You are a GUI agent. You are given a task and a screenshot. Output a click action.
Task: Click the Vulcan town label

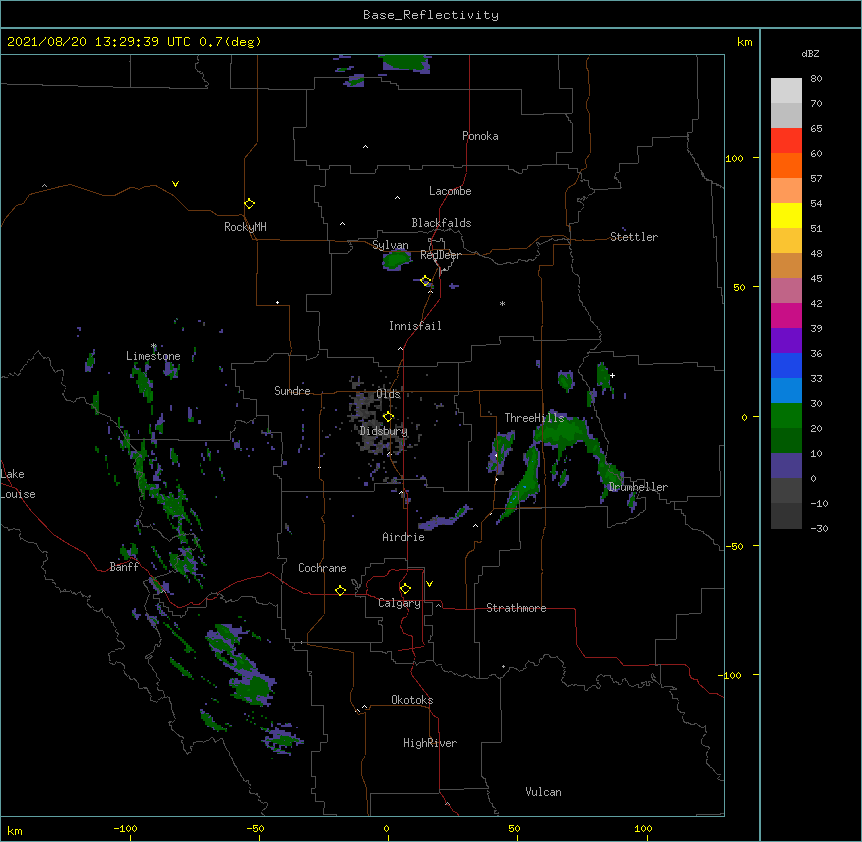click(543, 792)
